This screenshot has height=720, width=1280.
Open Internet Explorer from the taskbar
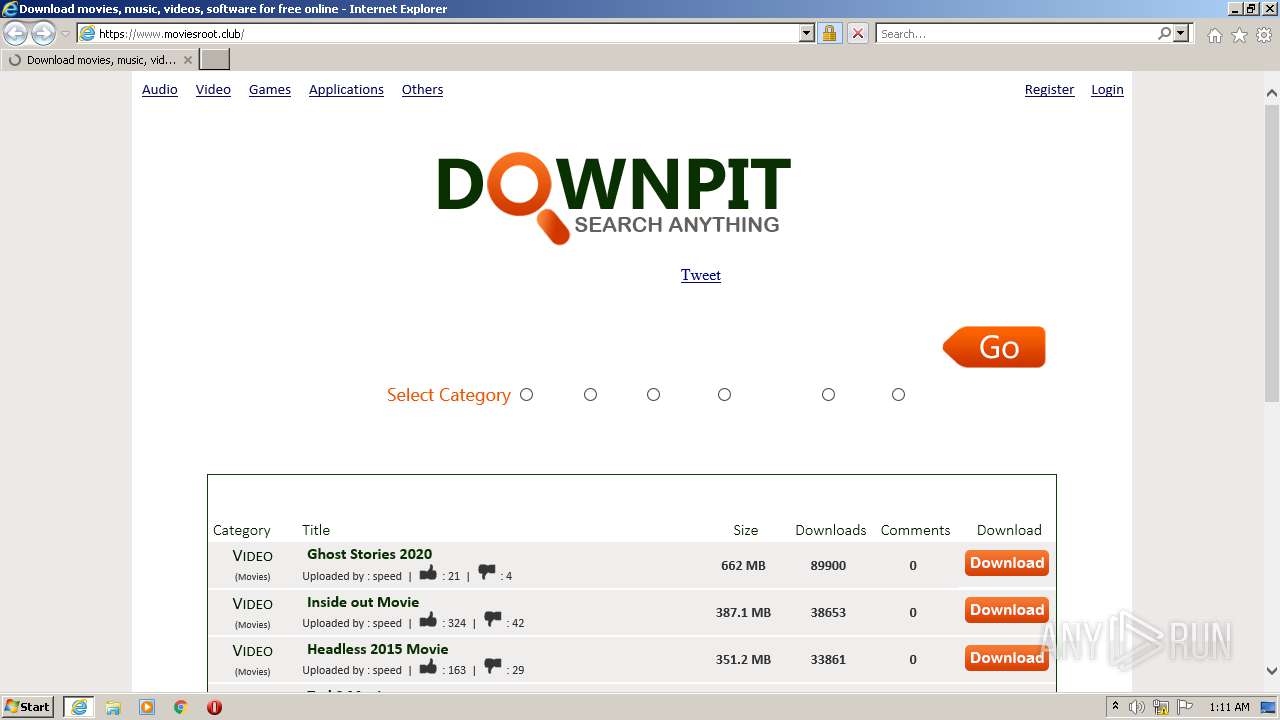click(x=78, y=707)
